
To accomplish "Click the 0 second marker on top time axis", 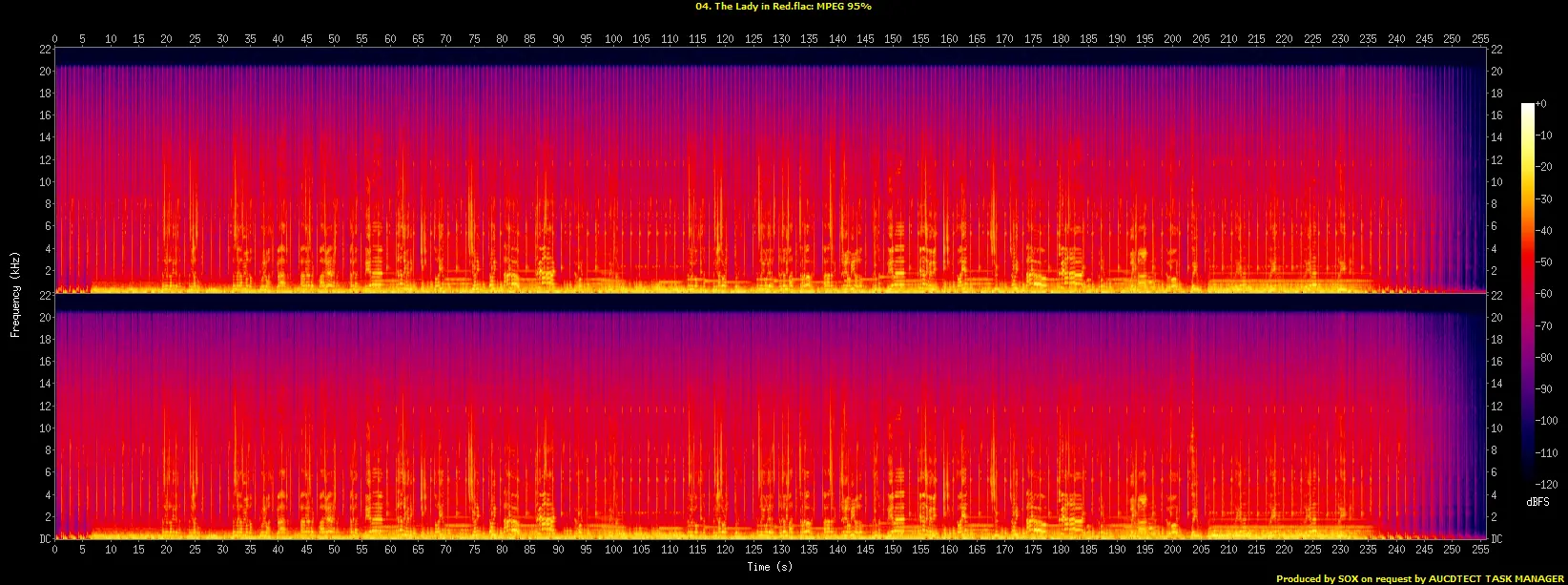I will pos(54,39).
